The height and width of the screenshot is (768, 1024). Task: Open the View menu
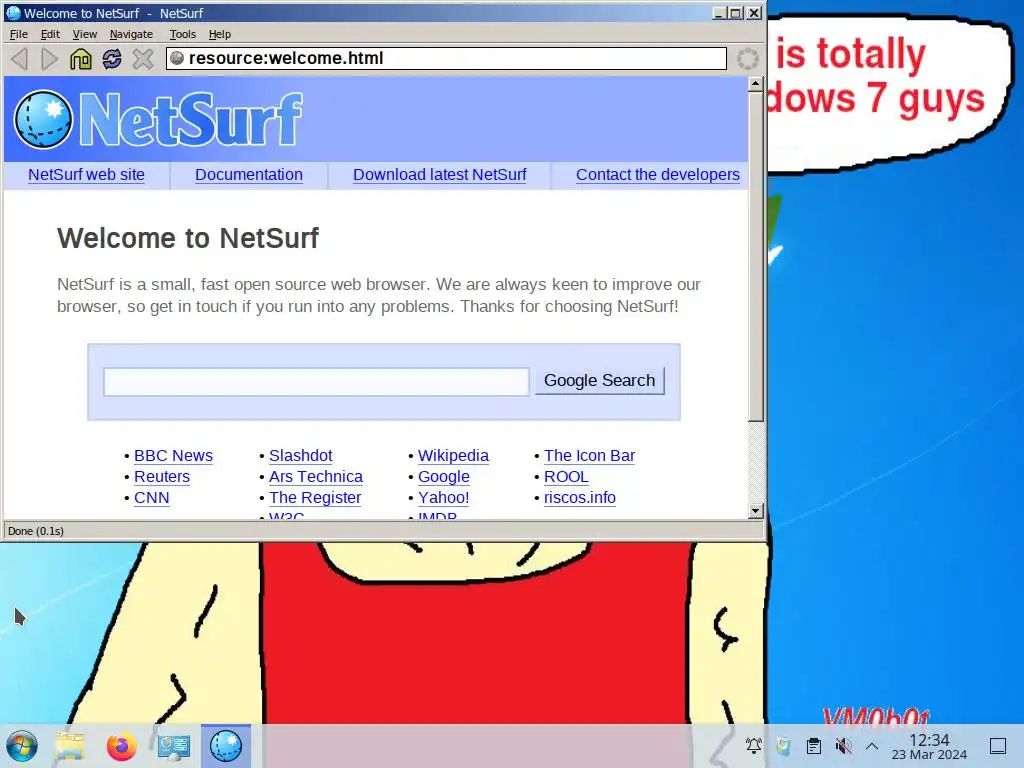coord(84,34)
